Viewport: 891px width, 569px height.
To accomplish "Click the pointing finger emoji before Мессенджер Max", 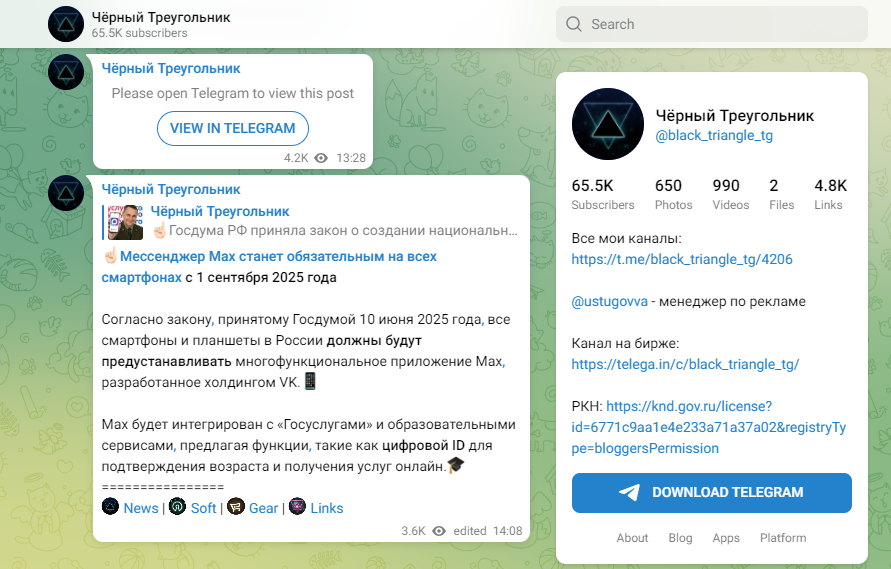I will [110, 256].
